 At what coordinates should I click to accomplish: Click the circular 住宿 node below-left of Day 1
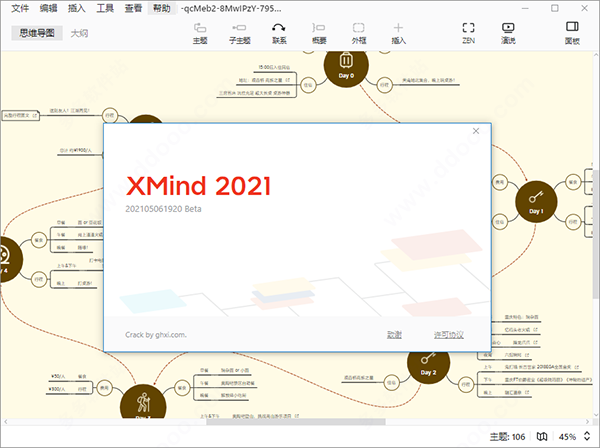coord(500,222)
